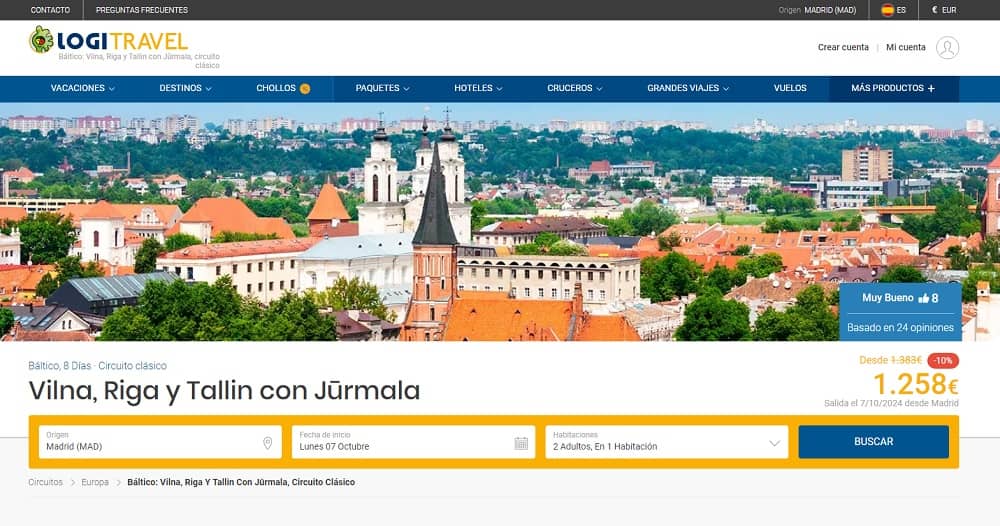Click the -10% discount badge
This screenshot has width=1000, height=526.
point(943,360)
